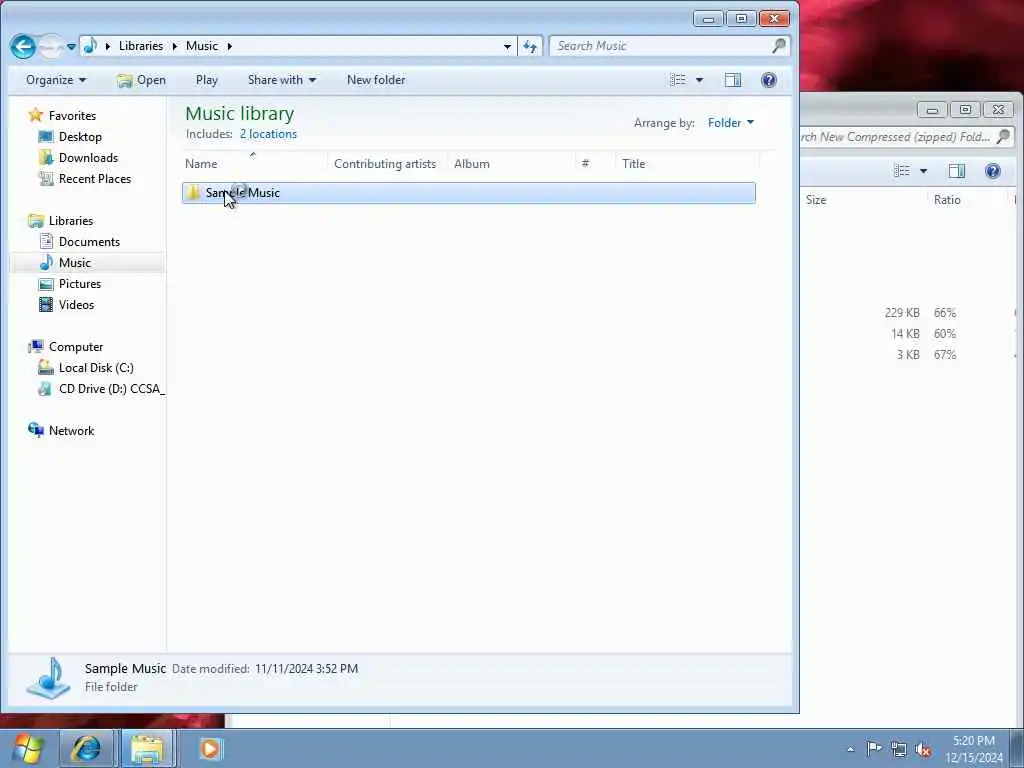Click the large music icon in details pane
This screenshot has height=768, width=1024.
click(49, 679)
